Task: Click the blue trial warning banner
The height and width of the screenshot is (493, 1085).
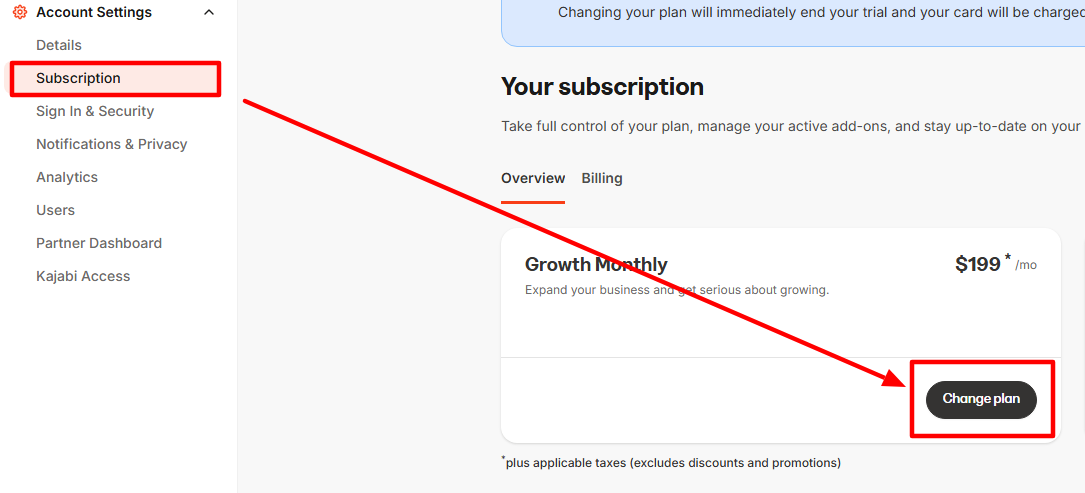Action: [x=790, y=14]
